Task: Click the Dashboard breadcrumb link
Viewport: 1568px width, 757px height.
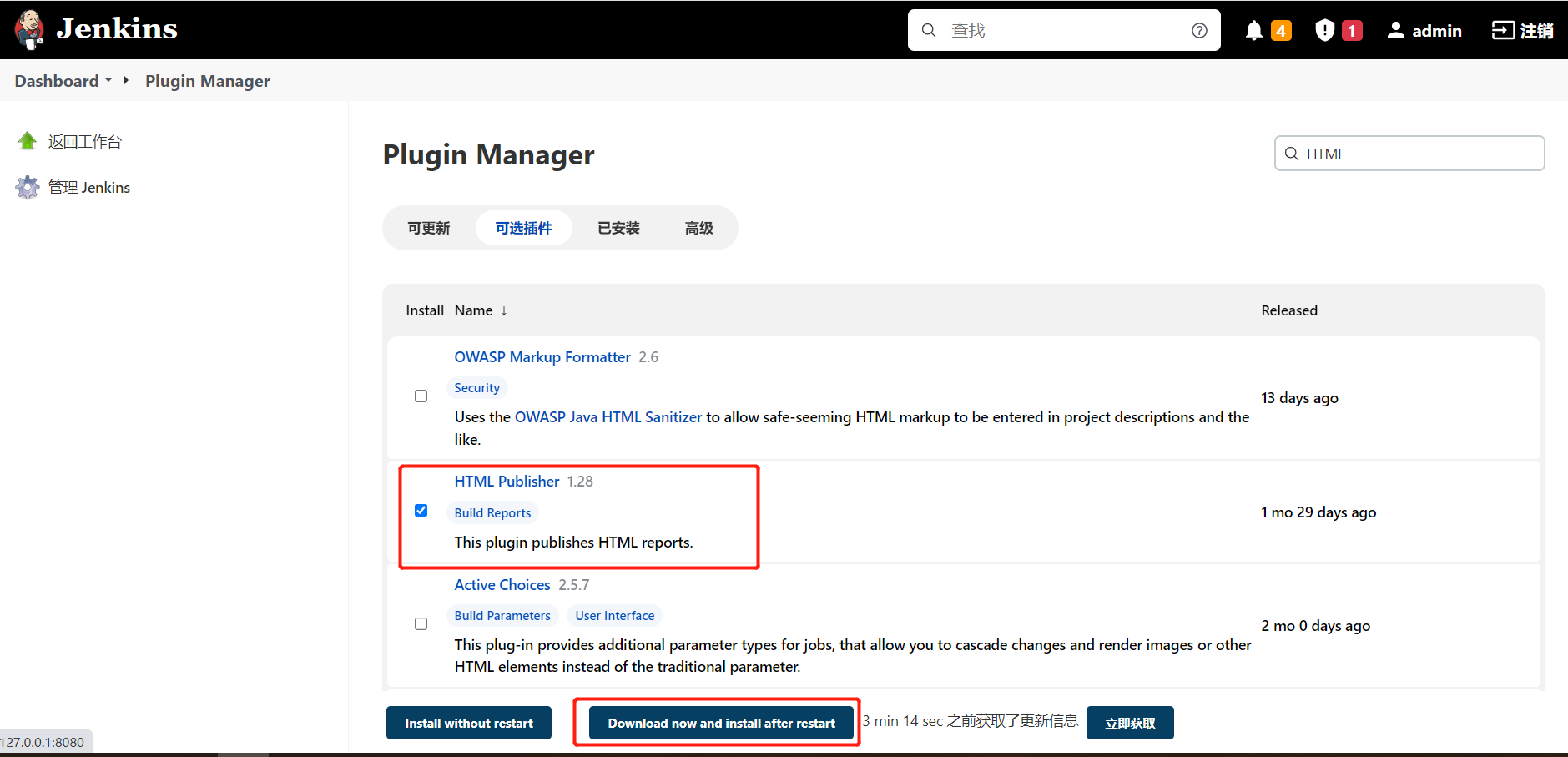Action: [57, 81]
